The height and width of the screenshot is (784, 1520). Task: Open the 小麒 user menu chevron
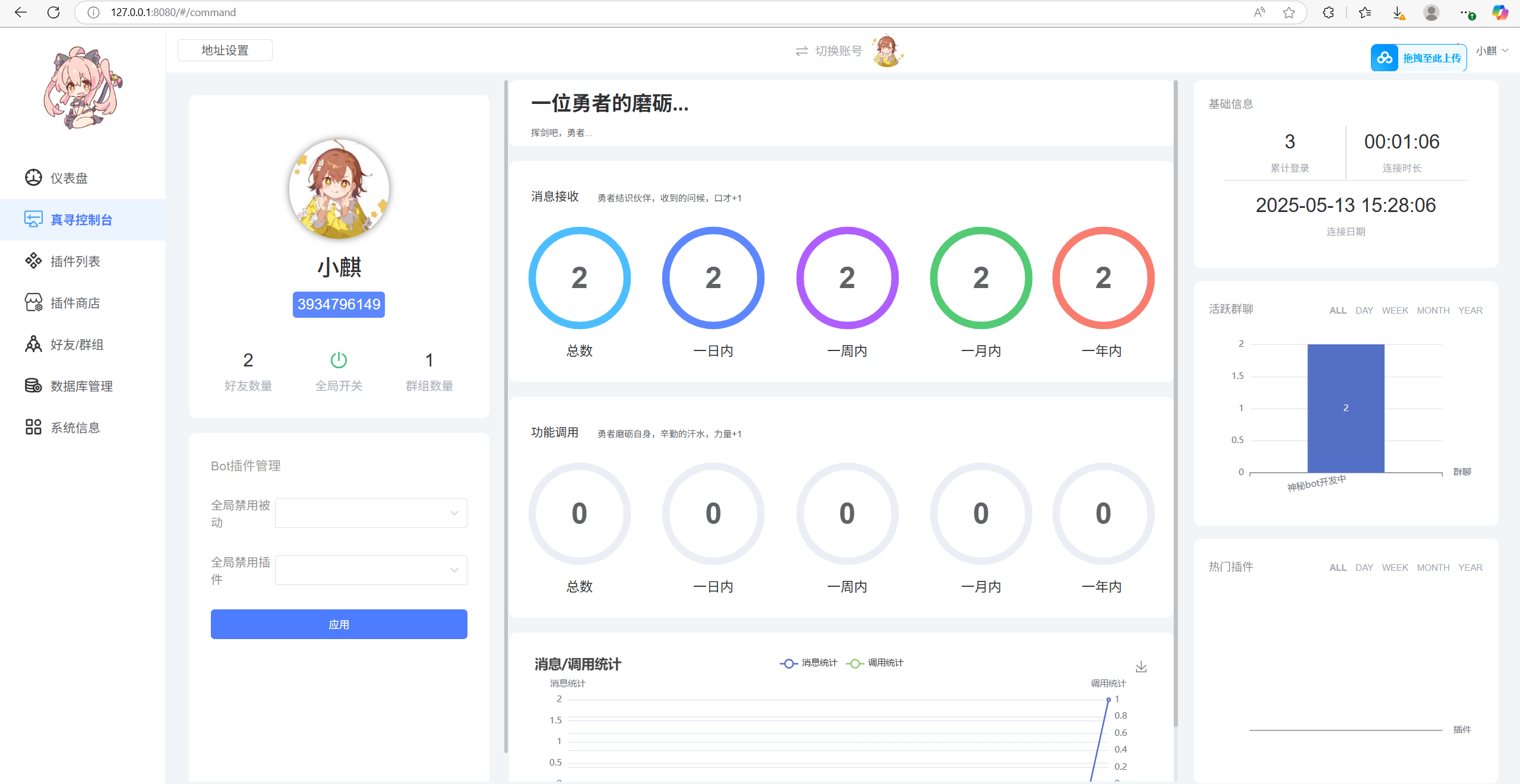pos(1505,50)
